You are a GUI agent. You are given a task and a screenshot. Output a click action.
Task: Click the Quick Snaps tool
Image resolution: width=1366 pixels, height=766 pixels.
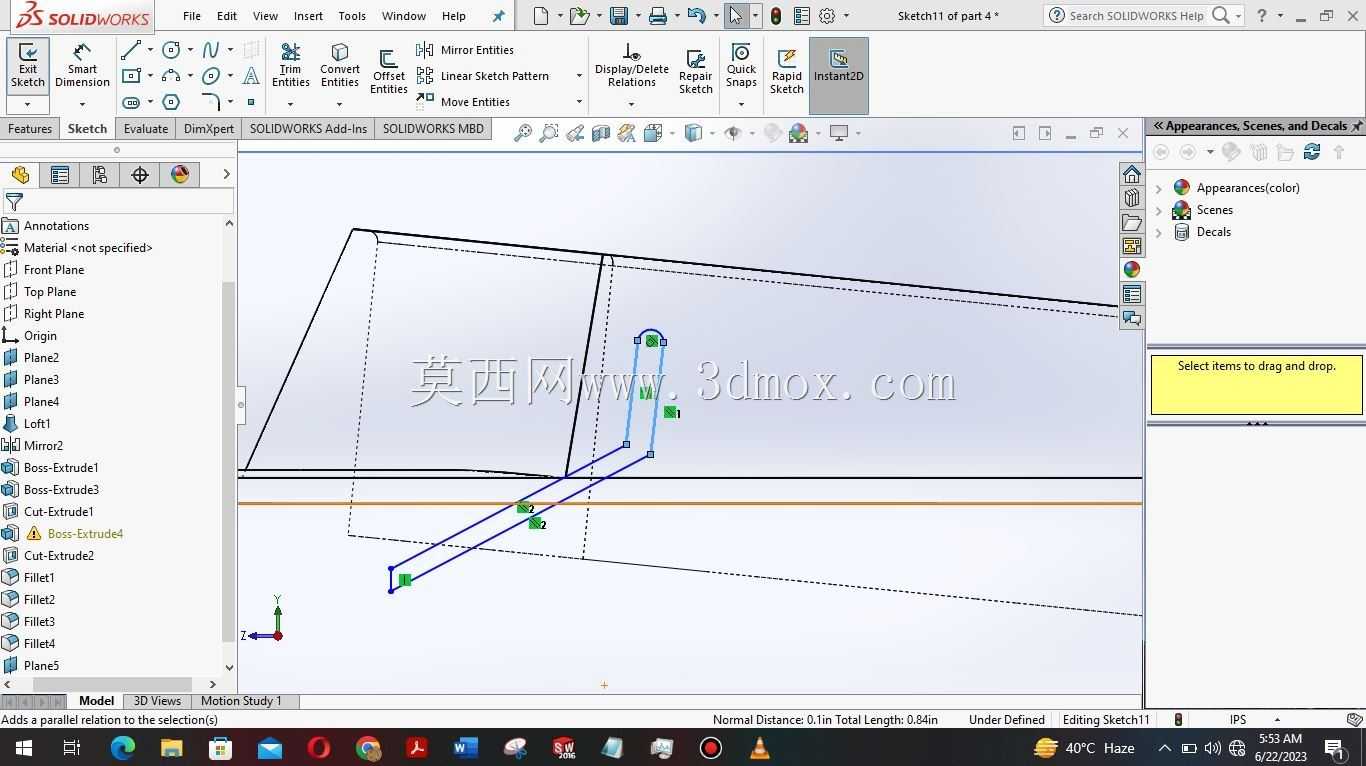point(741,66)
